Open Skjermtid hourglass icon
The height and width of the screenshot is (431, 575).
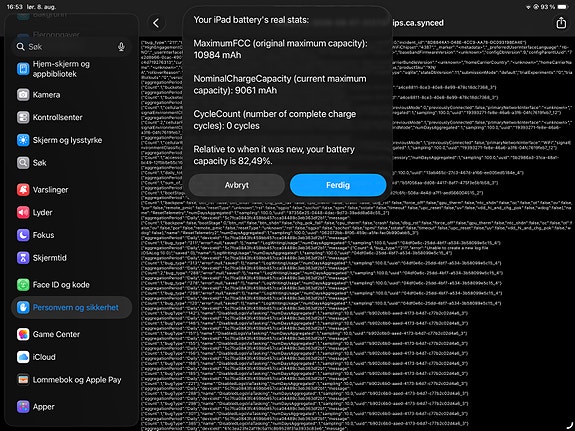tap(23, 258)
